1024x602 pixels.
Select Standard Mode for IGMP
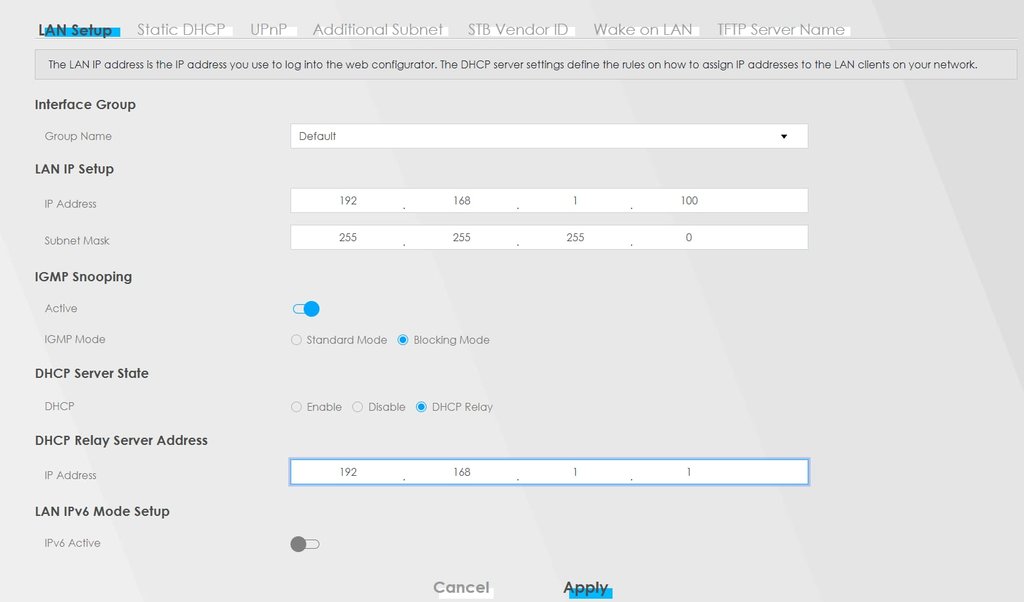296,340
